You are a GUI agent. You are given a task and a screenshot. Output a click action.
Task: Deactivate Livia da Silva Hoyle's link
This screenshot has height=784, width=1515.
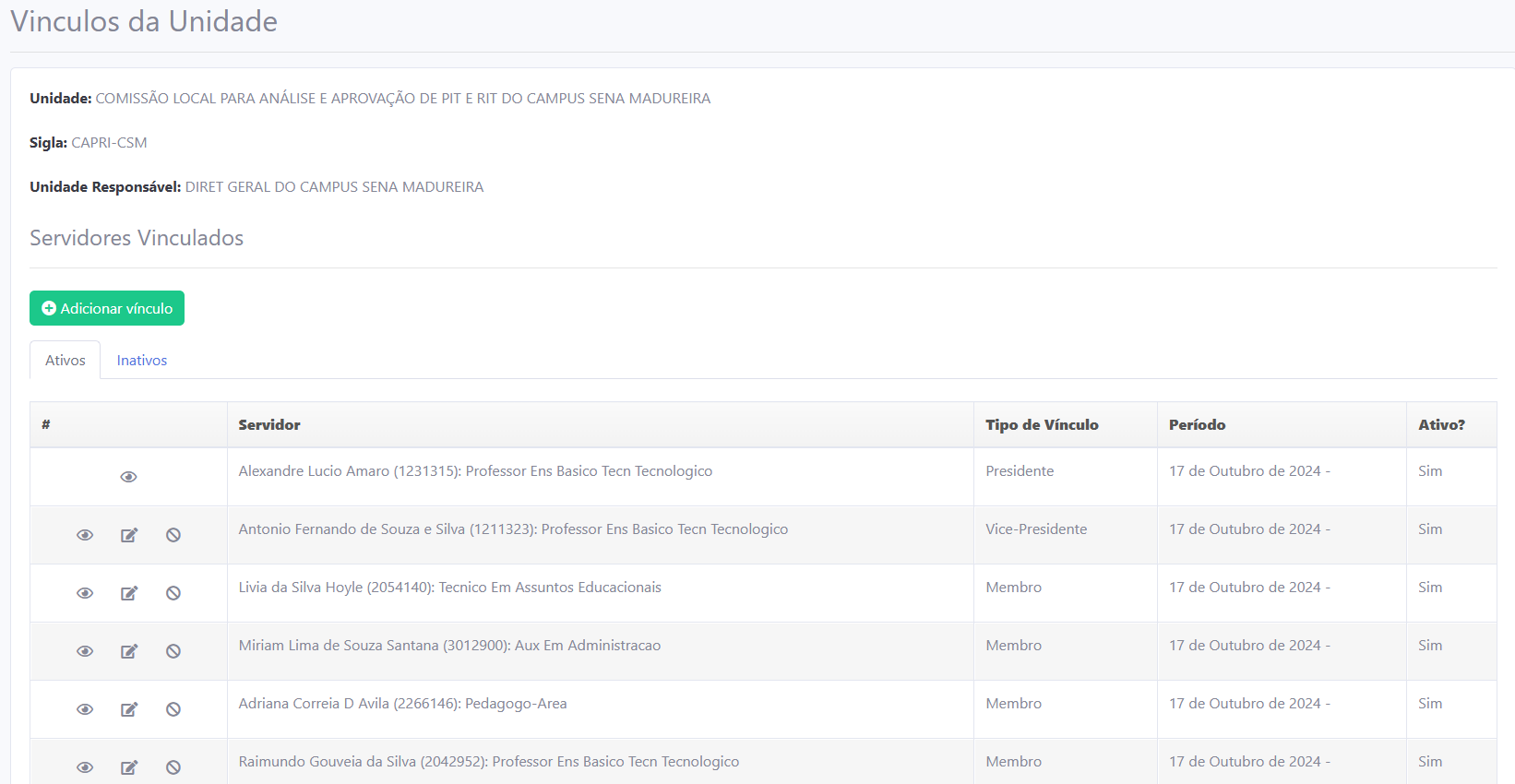(173, 593)
